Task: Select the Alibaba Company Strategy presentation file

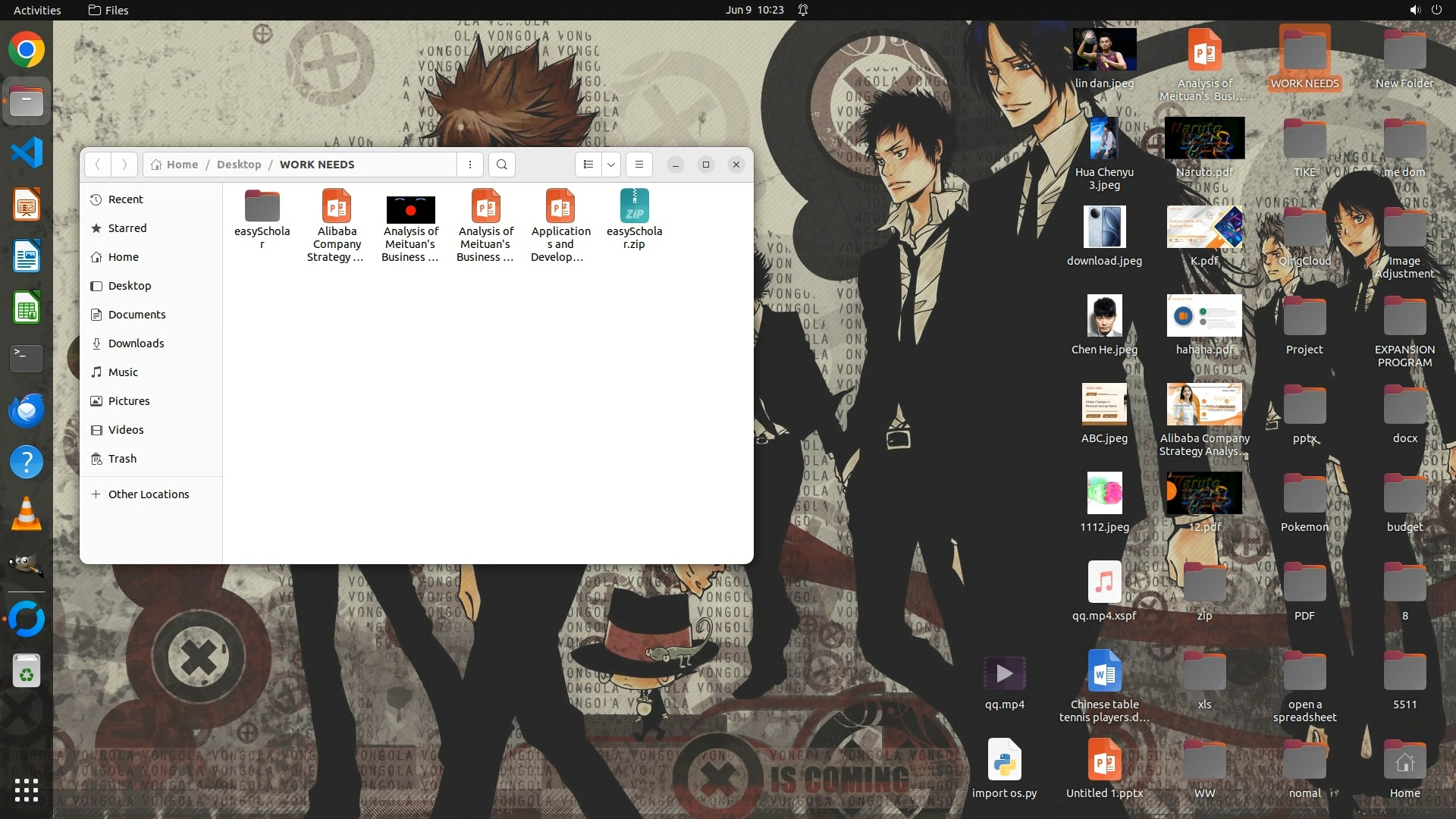Action: pos(336,206)
